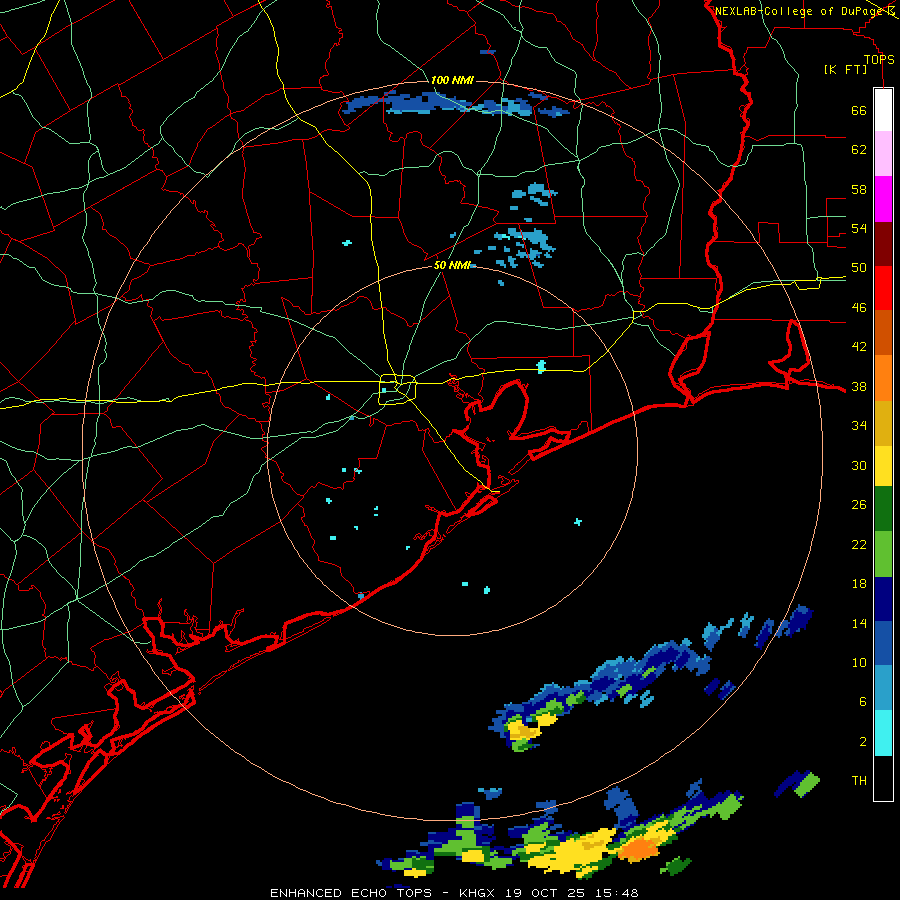Click the orange echo core in the bottom storm
This screenshot has height=900, width=900.
coord(637,848)
